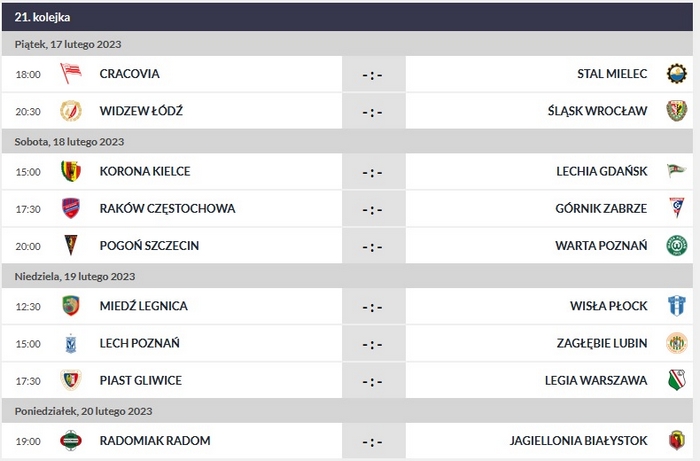
Task: Click the Radomiak Radom logo
Action: [70, 441]
